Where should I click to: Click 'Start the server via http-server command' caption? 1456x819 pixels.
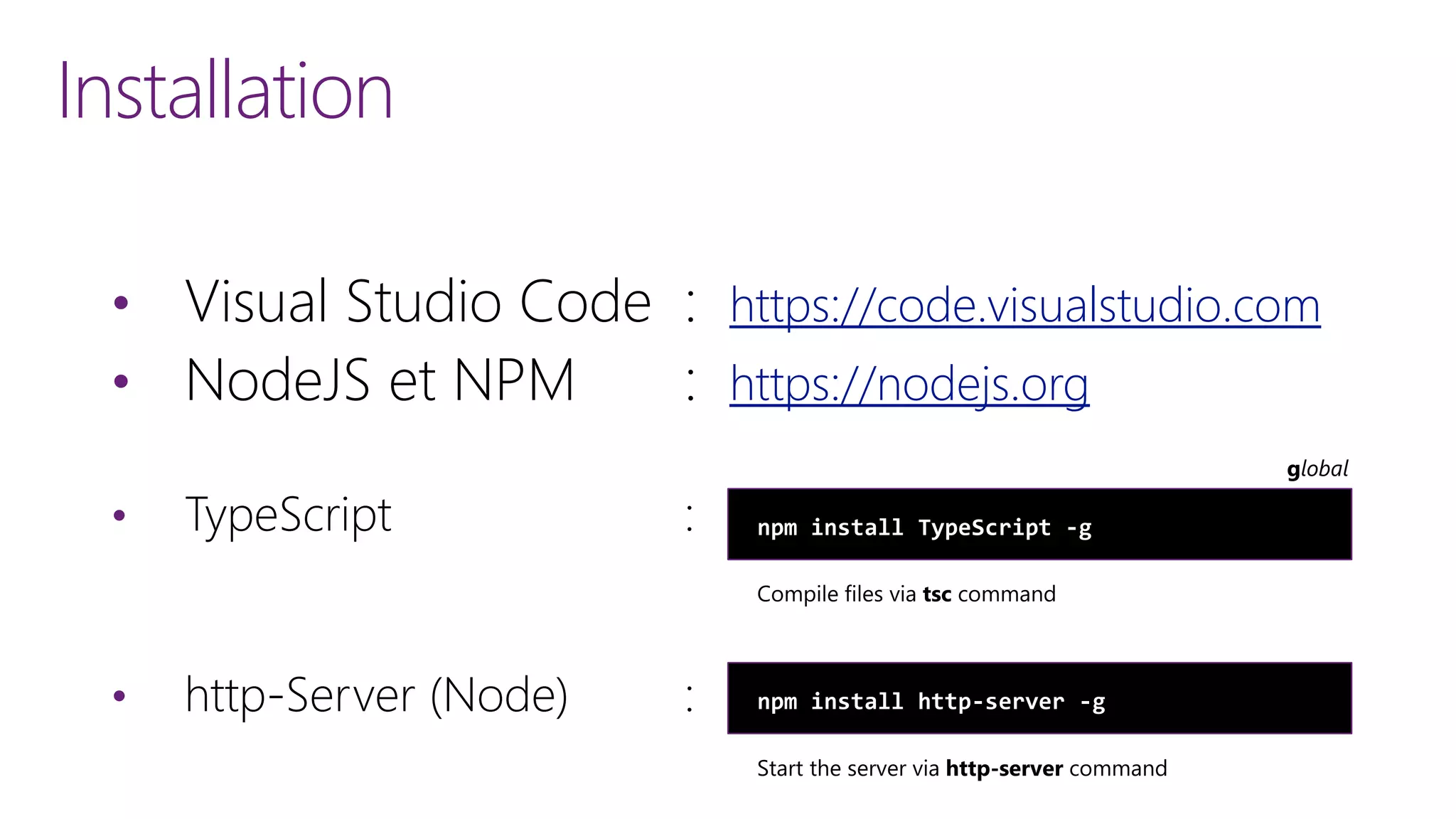click(962, 769)
